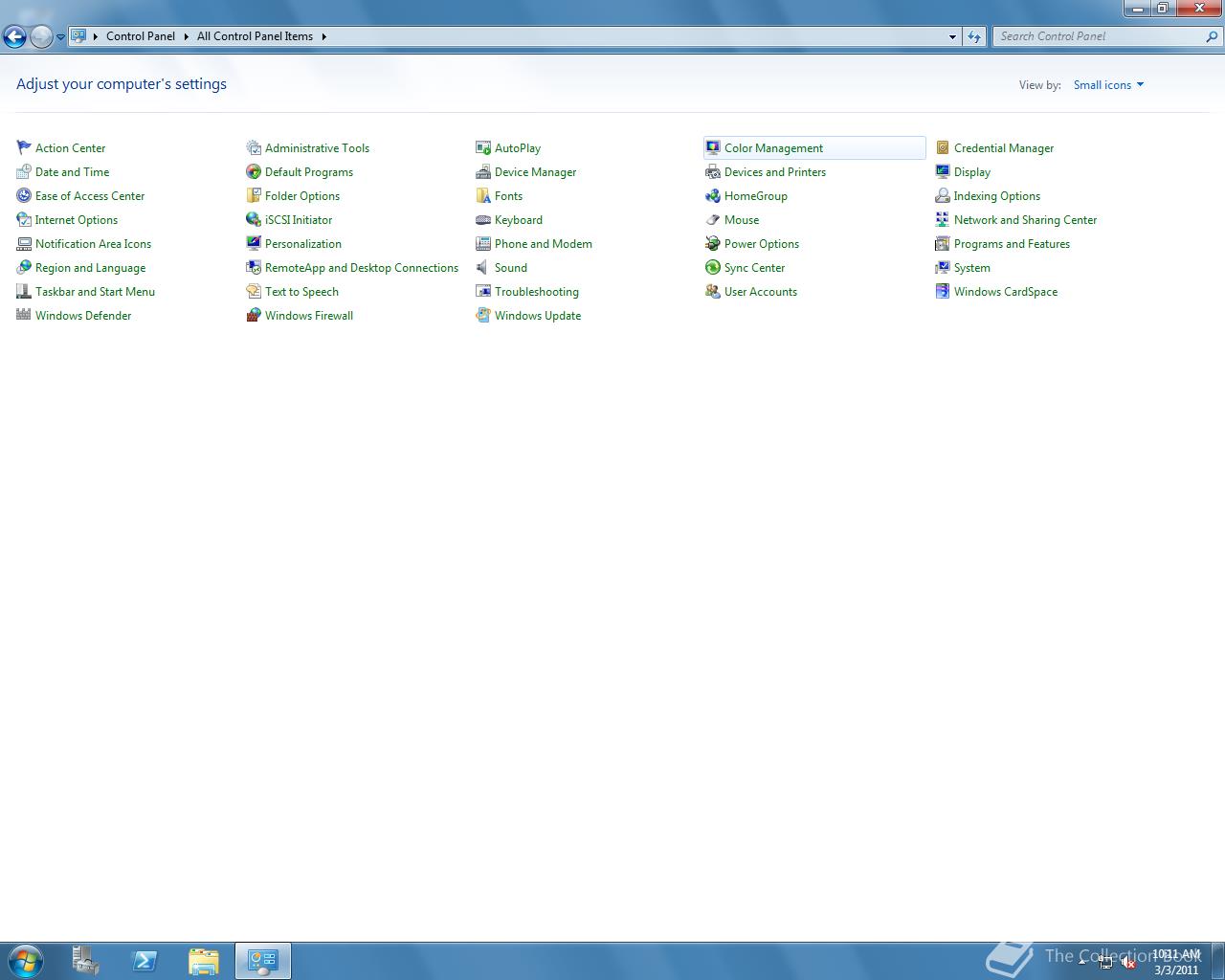Open the View by Small icons dropdown
Viewport: 1225px width, 980px height.
[x=1108, y=85]
